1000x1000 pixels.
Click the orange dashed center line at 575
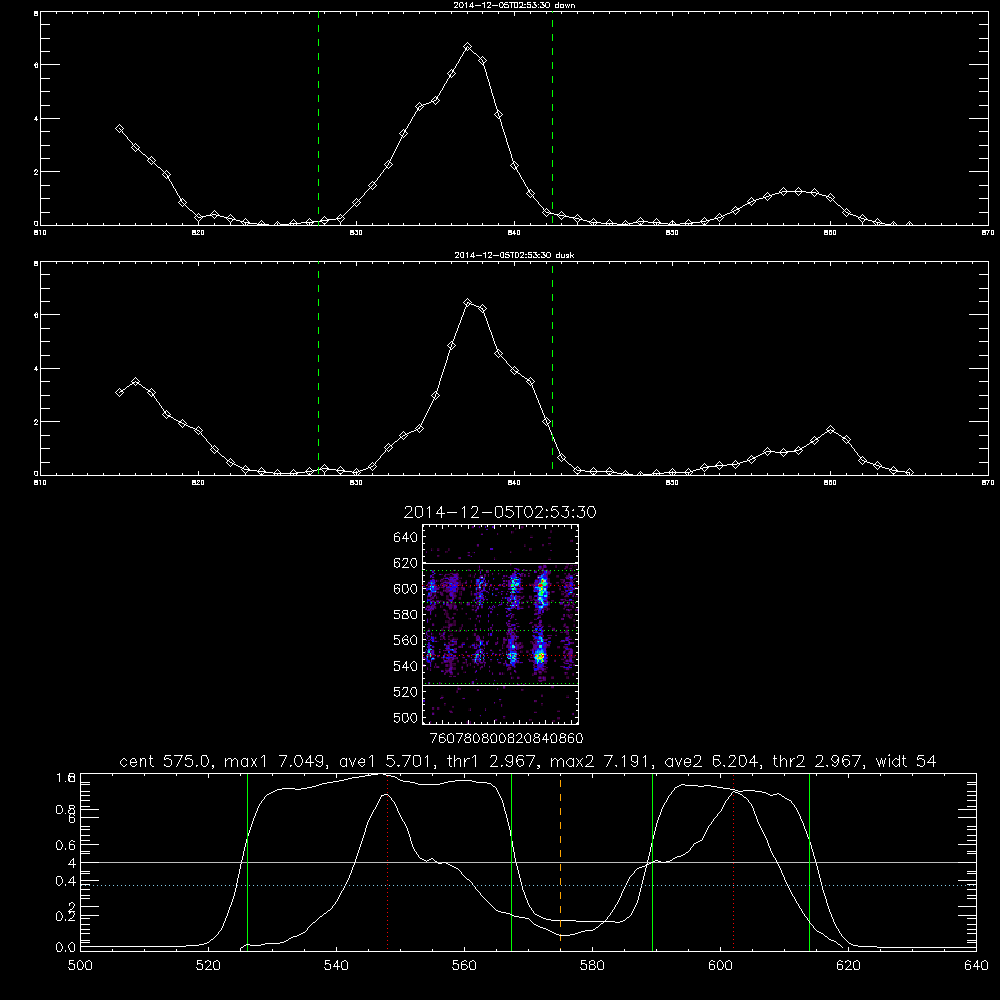click(561, 861)
